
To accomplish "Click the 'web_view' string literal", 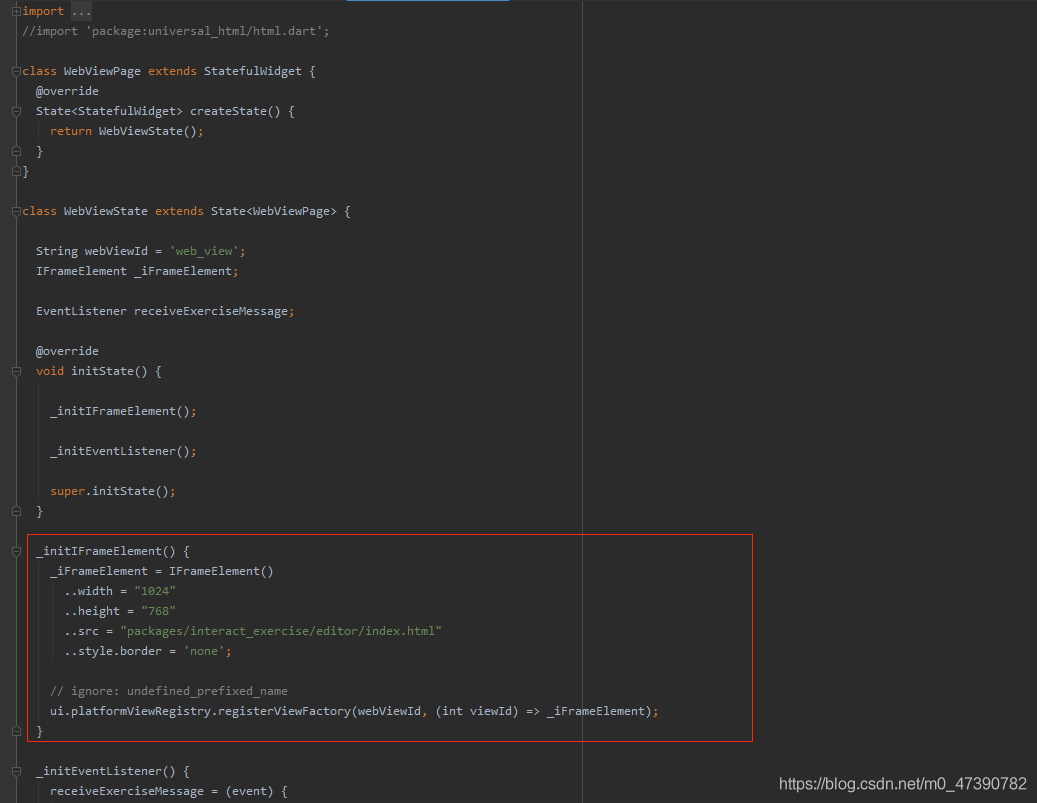I will (204, 251).
